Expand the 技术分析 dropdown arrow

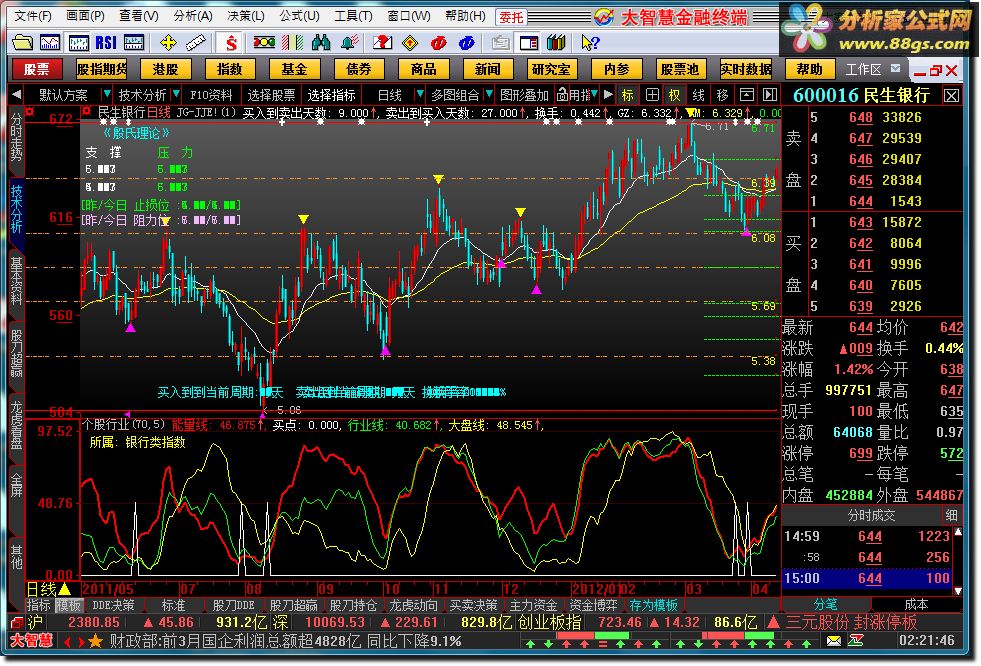click(x=176, y=94)
